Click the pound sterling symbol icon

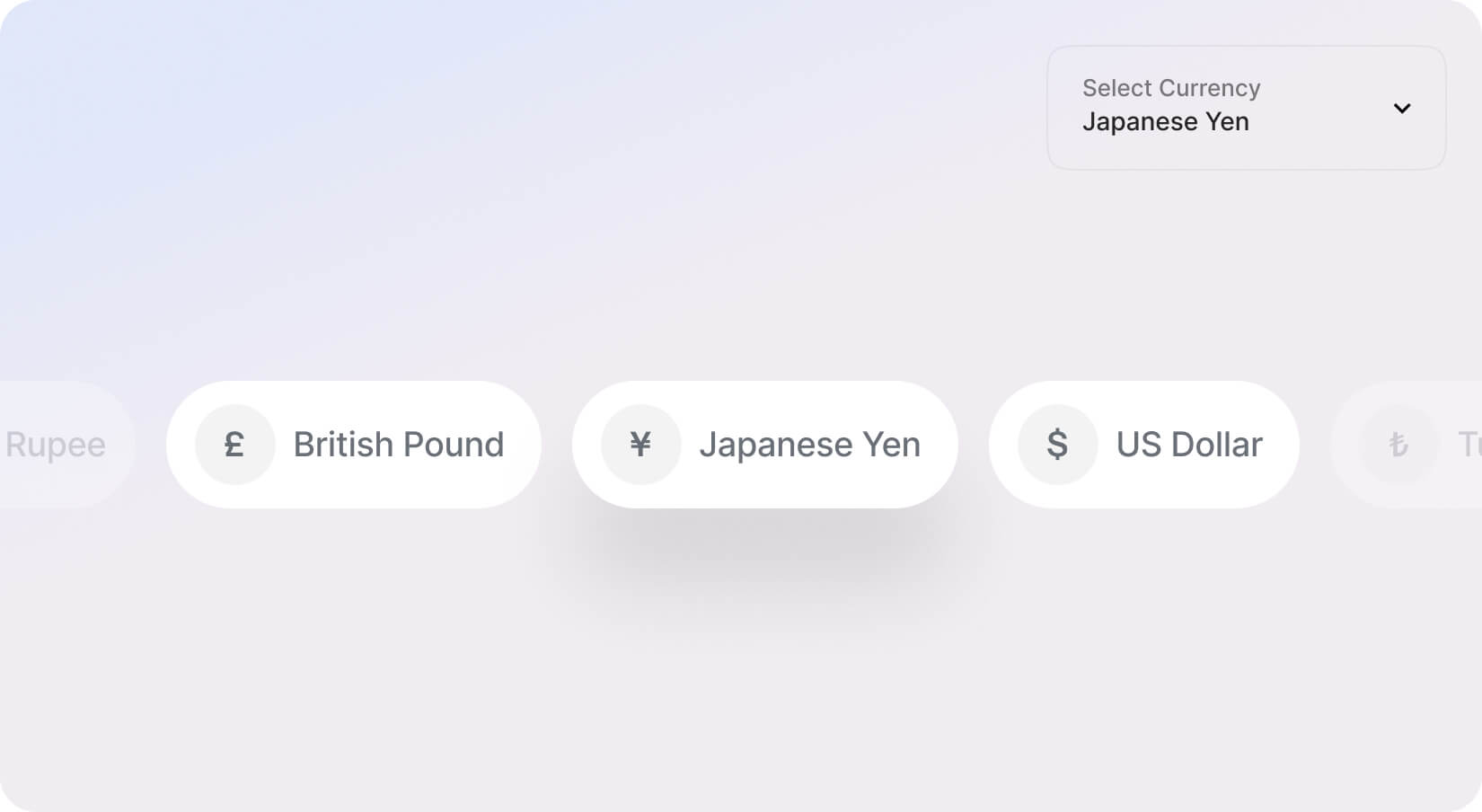234,445
